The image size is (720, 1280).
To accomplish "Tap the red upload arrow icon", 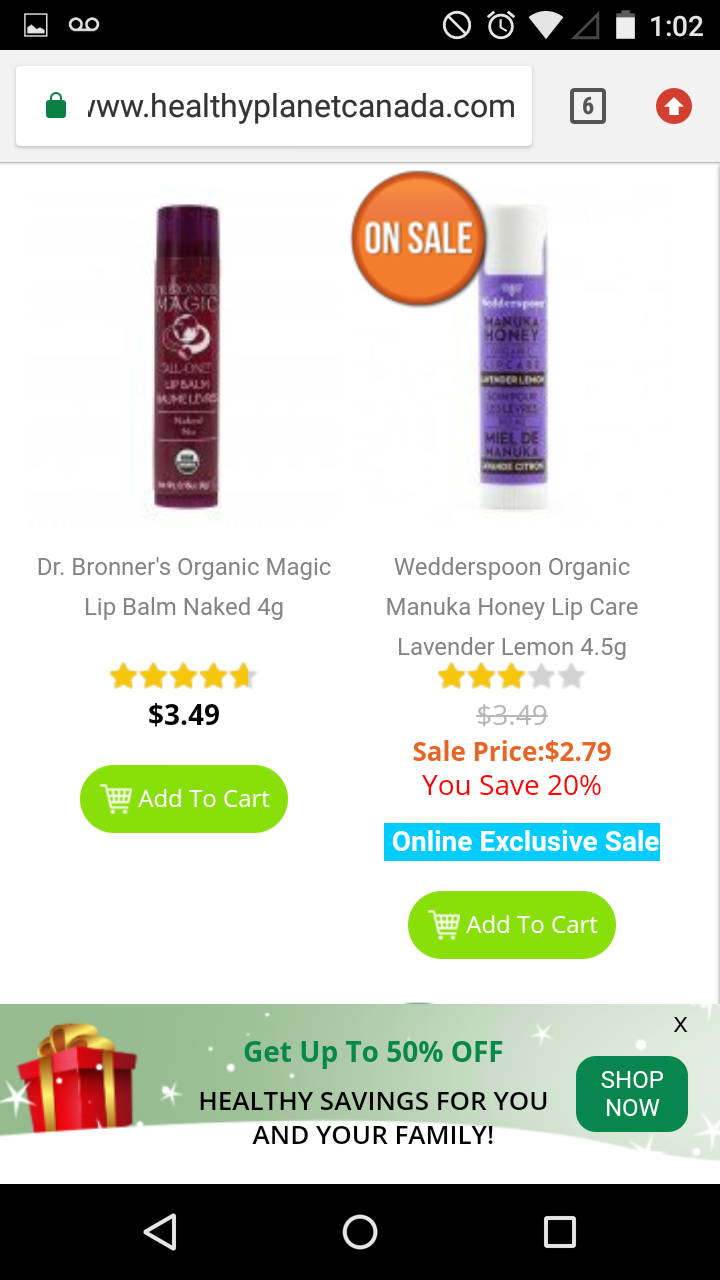I will pos(673,106).
